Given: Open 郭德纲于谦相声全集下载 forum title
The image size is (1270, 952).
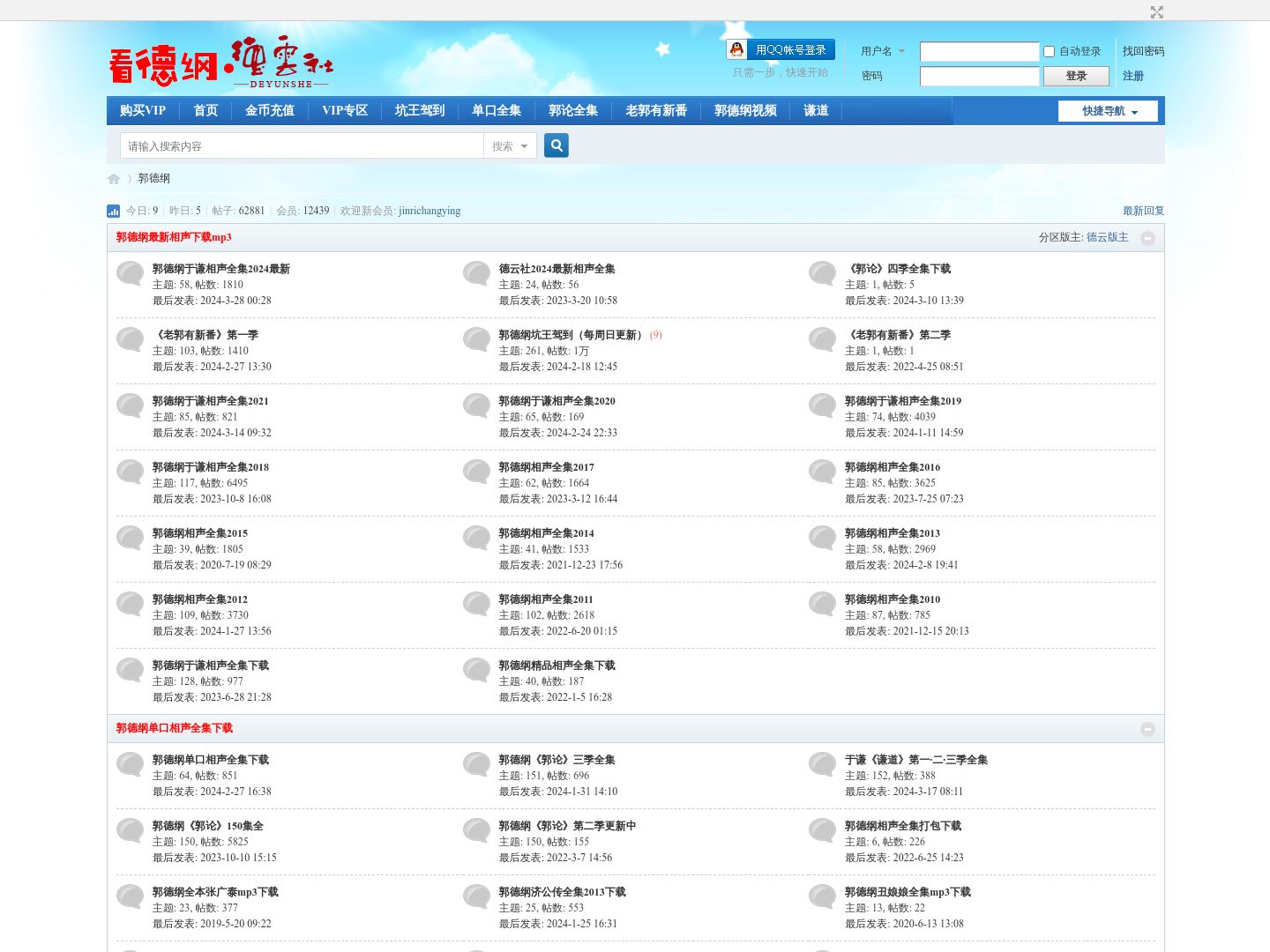Looking at the screenshot, I should tap(211, 666).
